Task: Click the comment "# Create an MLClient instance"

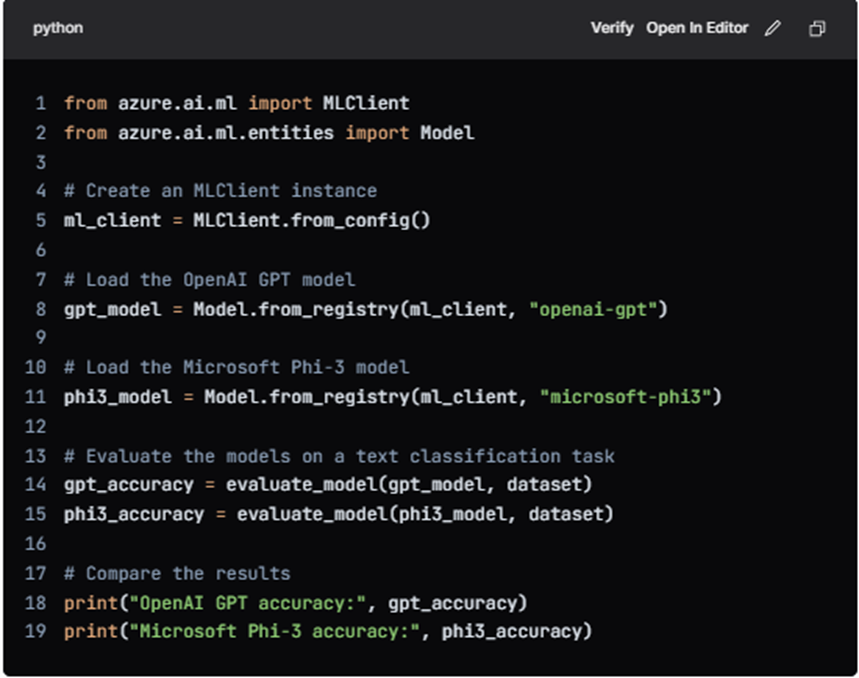Action: pyautogui.click(x=220, y=191)
